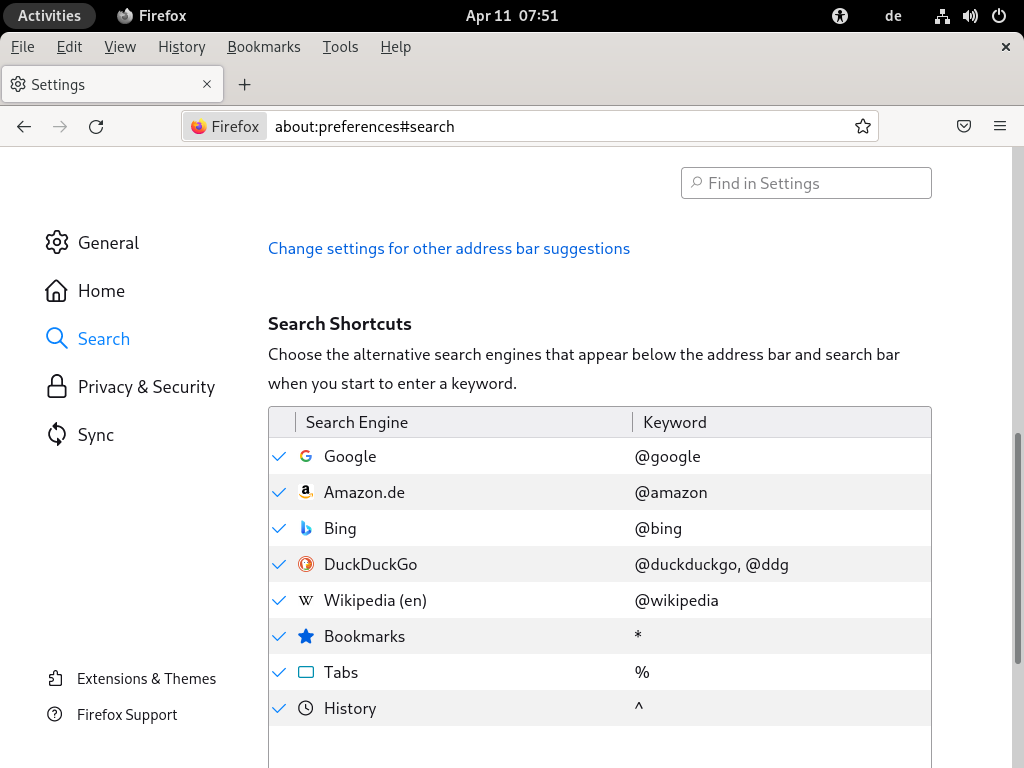This screenshot has width=1024, height=768.
Task: Disable the Bing search shortcut checkbox
Action: (x=279, y=529)
